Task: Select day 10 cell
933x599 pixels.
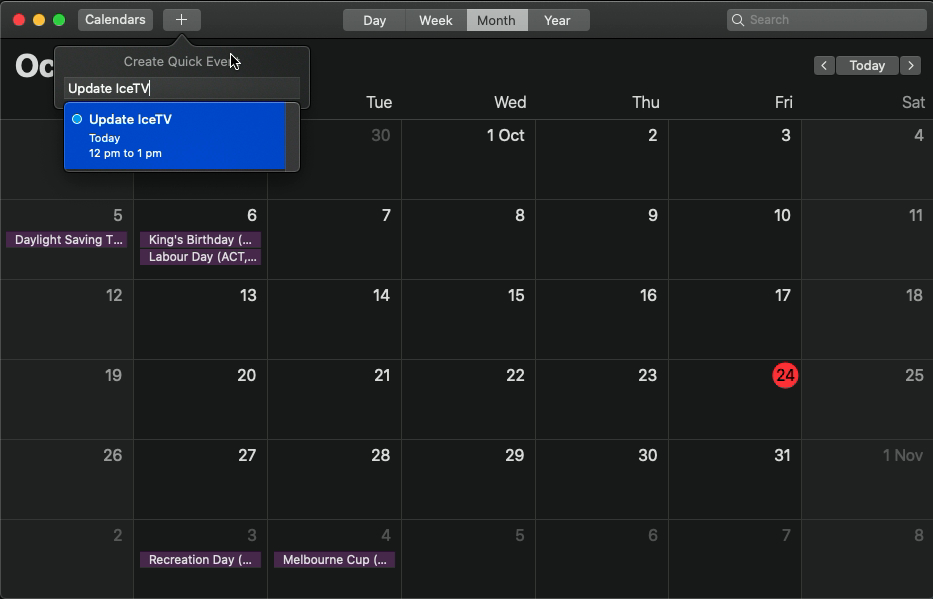Action: 735,240
